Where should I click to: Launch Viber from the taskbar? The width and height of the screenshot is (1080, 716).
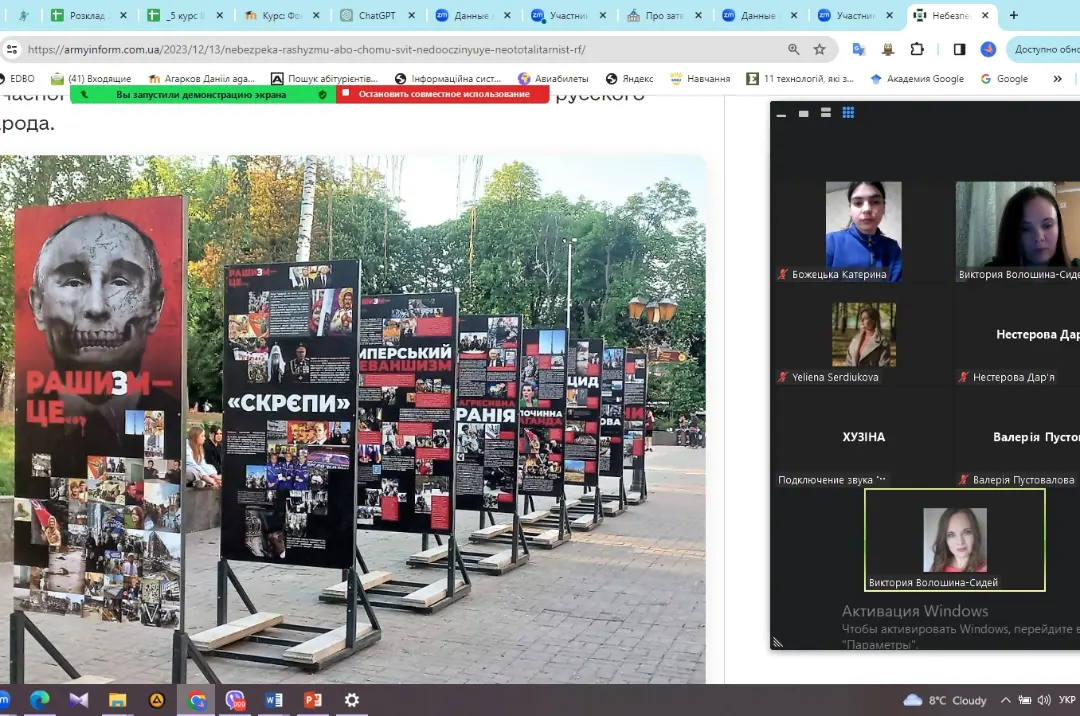235,700
